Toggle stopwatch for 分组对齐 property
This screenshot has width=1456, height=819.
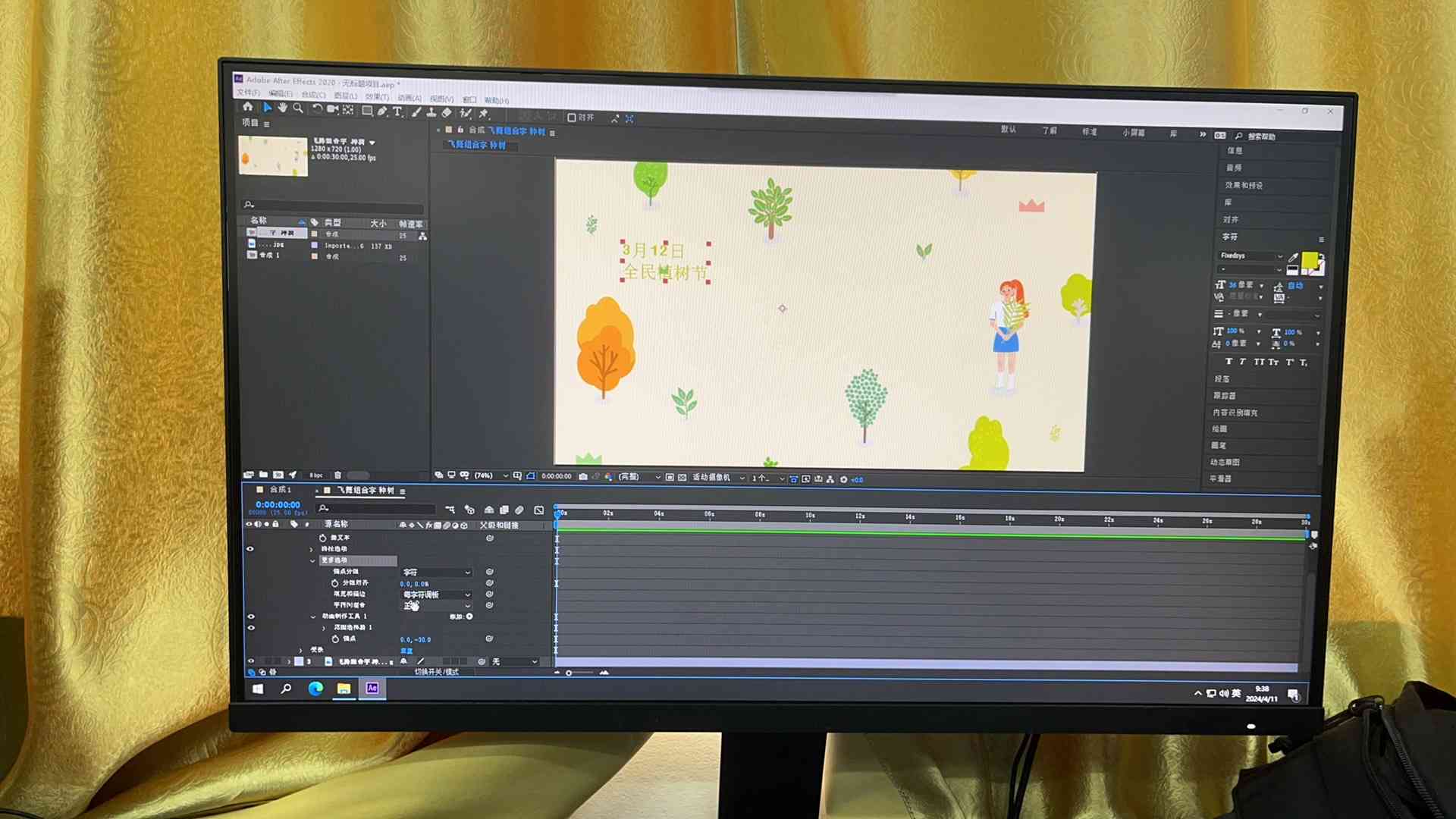point(335,583)
